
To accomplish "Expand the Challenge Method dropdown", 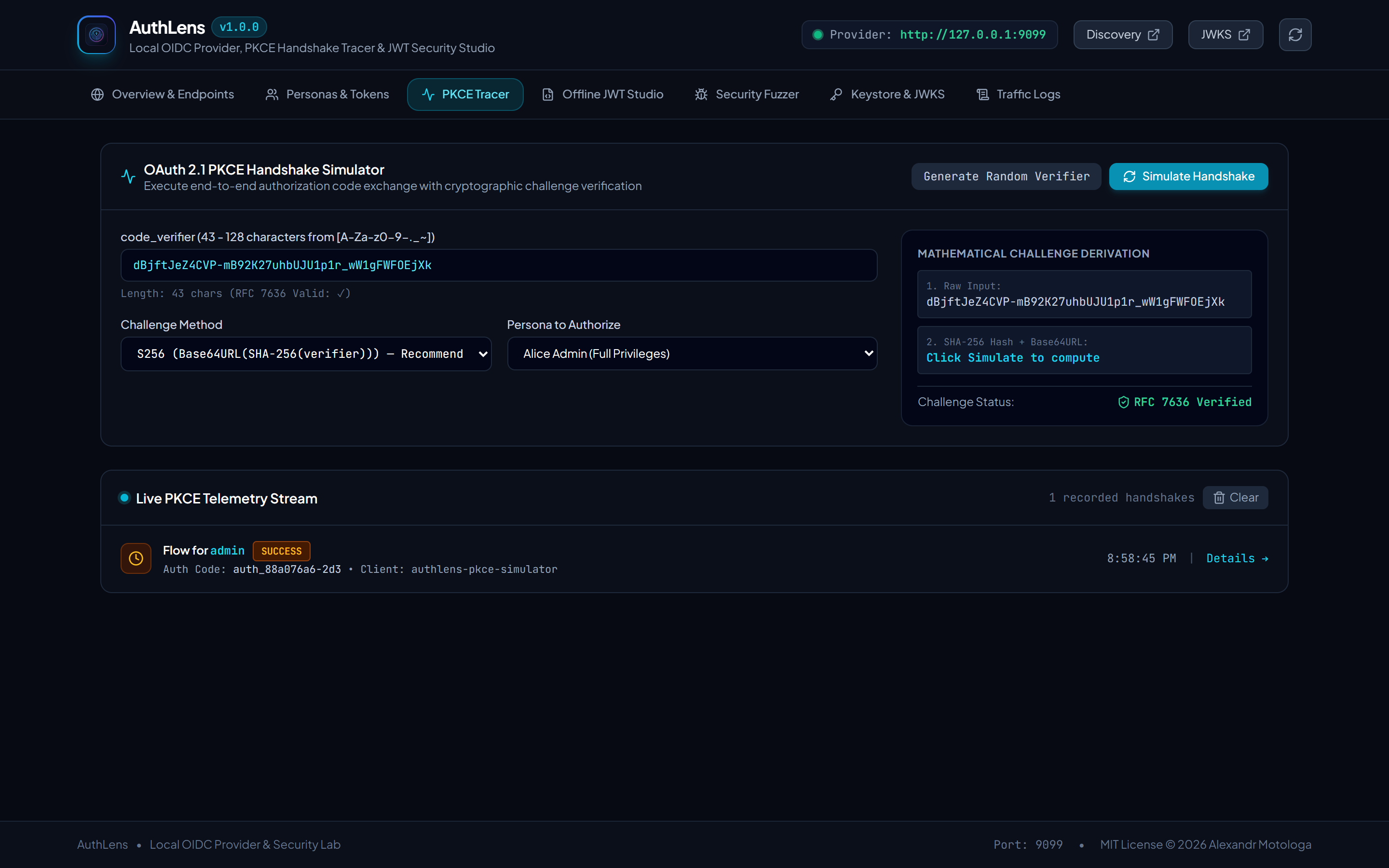I will pyautogui.click(x=306, y=354).
